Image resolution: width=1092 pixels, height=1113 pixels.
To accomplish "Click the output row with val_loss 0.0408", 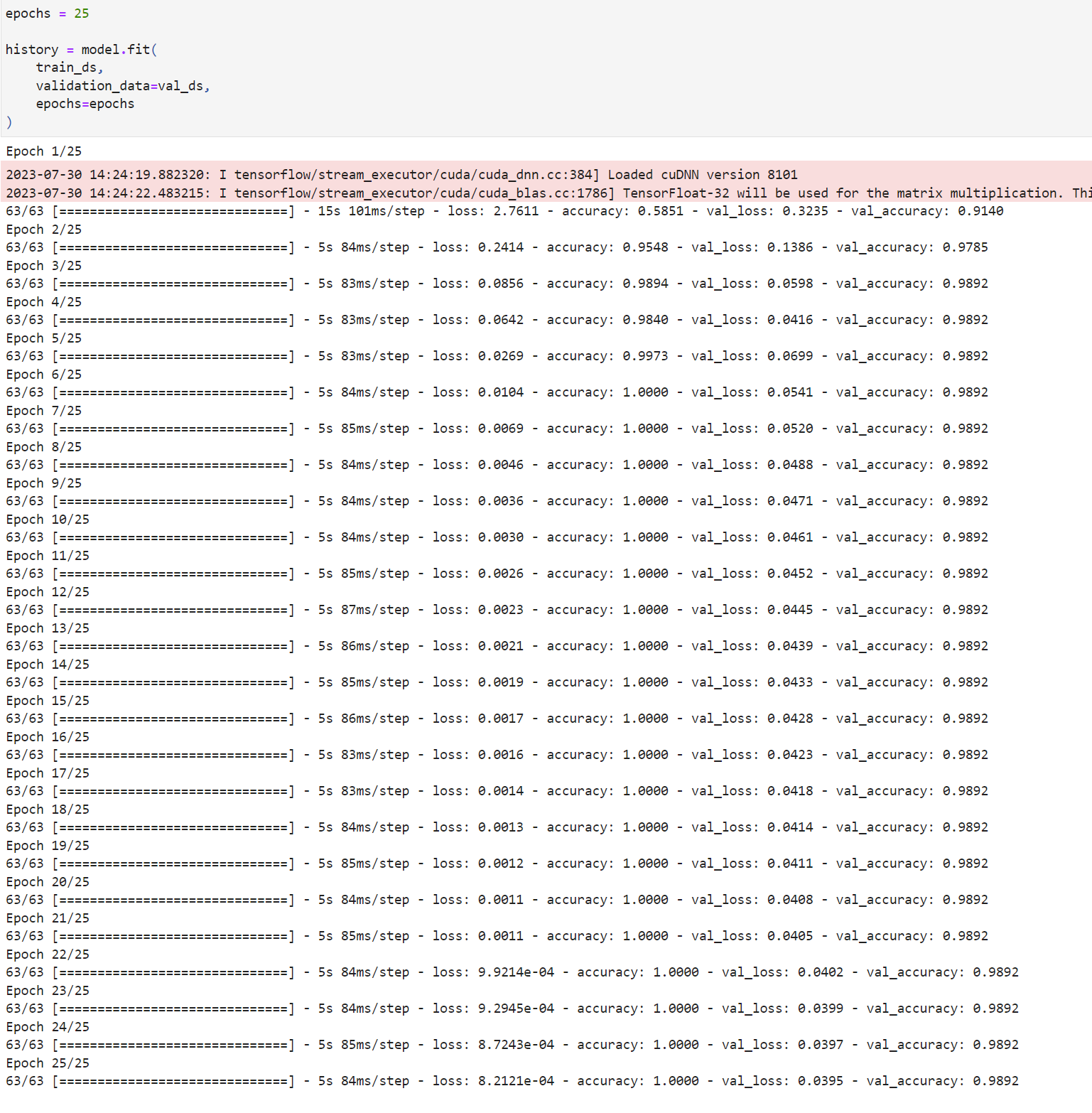I will click(497, 900).
